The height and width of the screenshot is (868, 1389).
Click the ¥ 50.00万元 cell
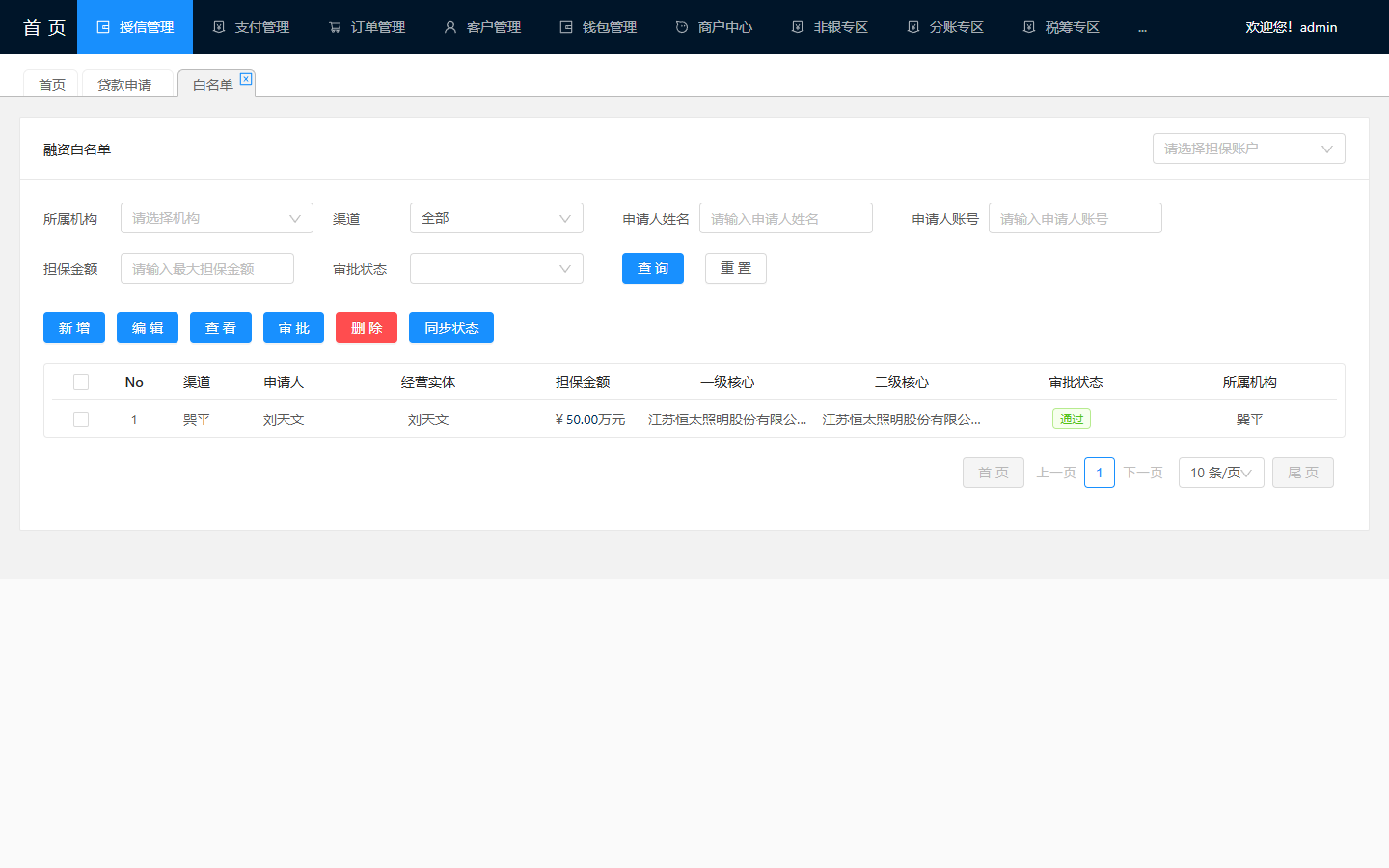590,420
